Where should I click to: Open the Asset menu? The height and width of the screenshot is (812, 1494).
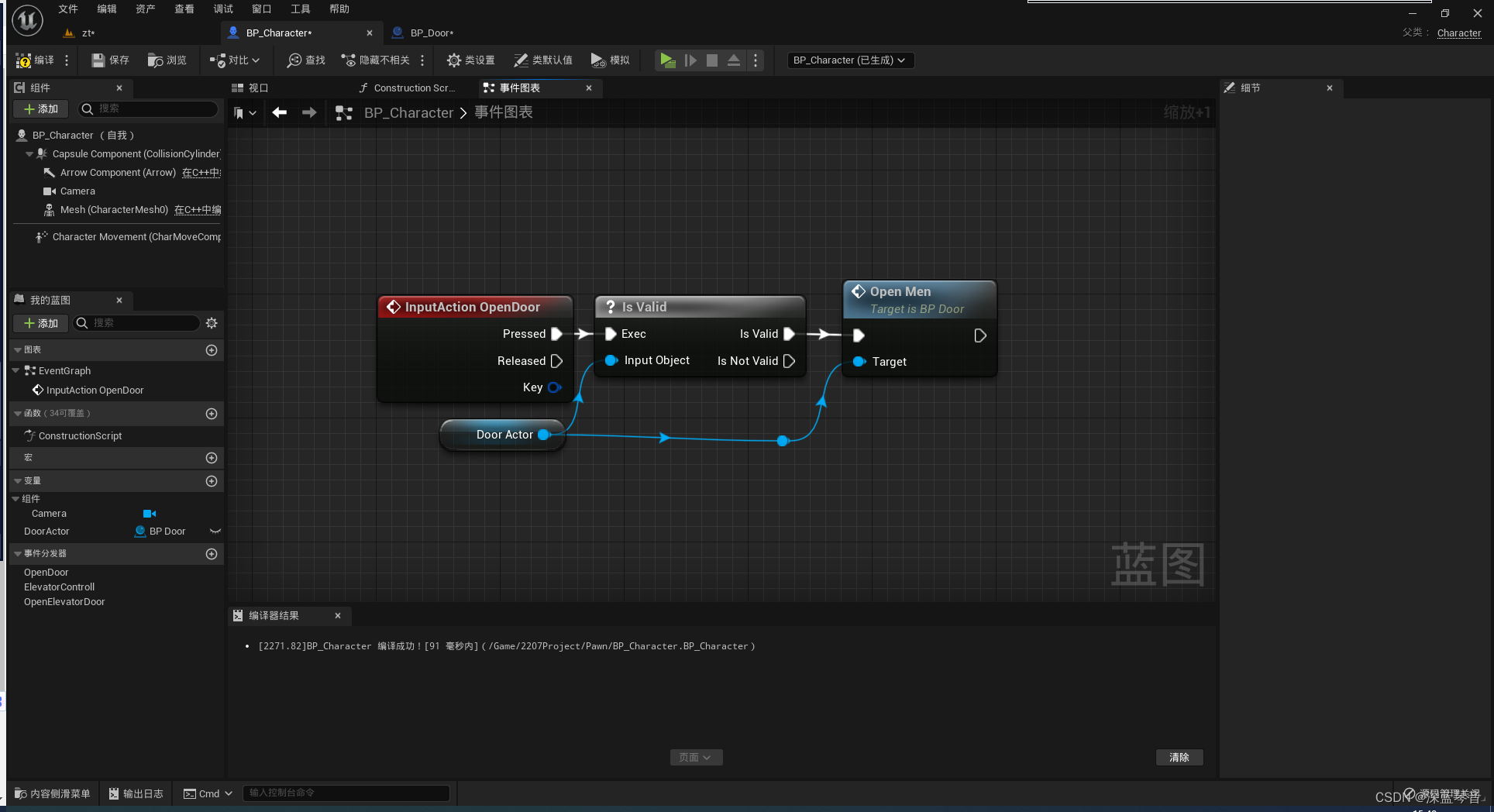[146, 9]
